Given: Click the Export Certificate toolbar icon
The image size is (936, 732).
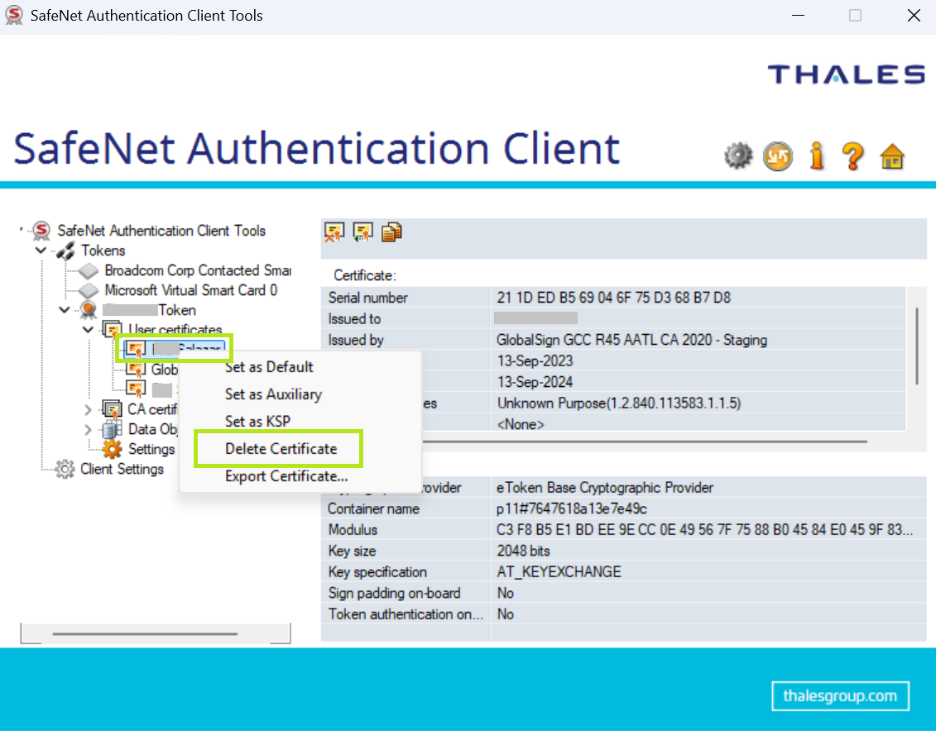Looking at the screenshot, I should (x=362, y=232).
